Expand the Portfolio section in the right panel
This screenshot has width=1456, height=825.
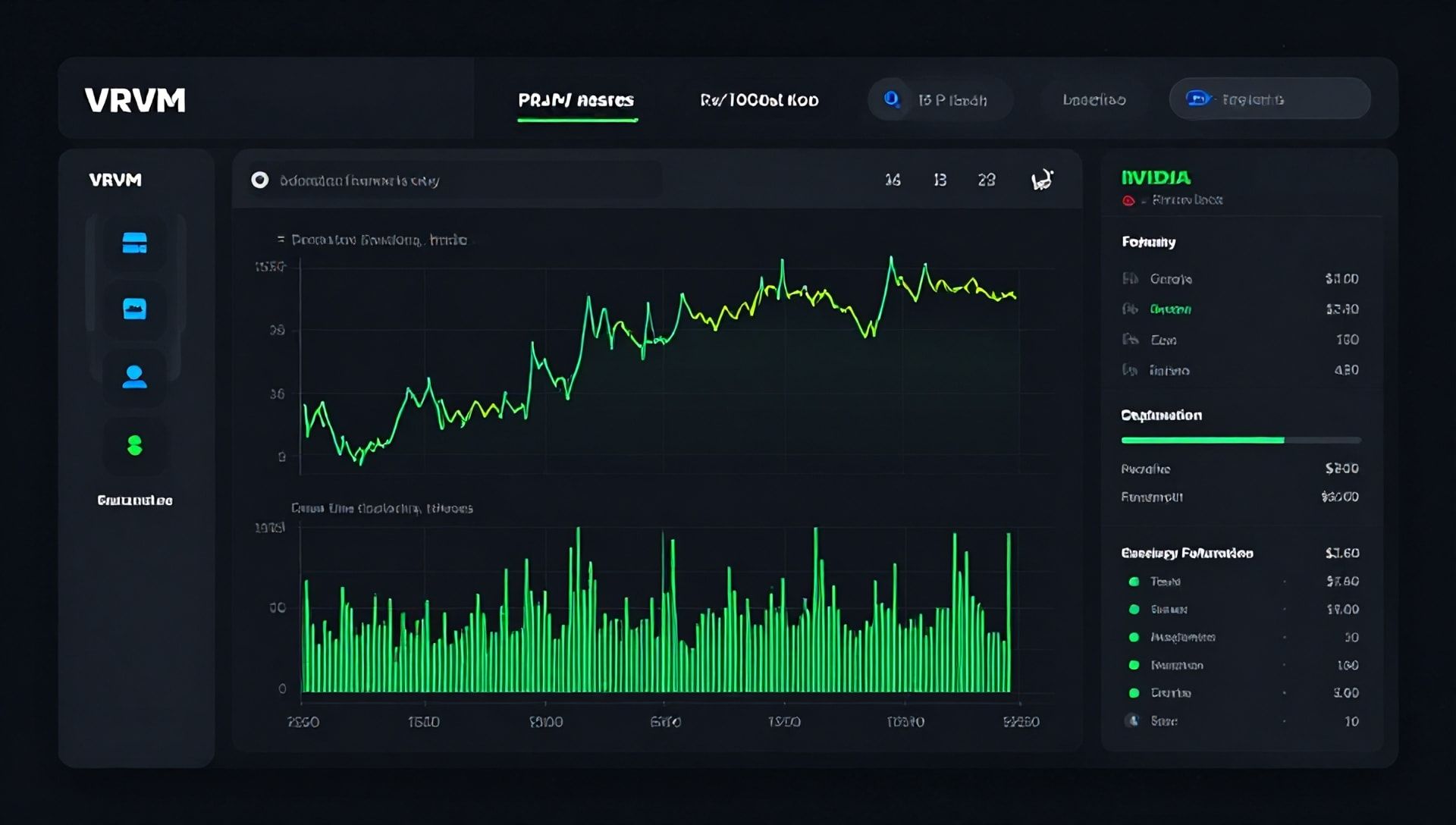click(1147, 242)
